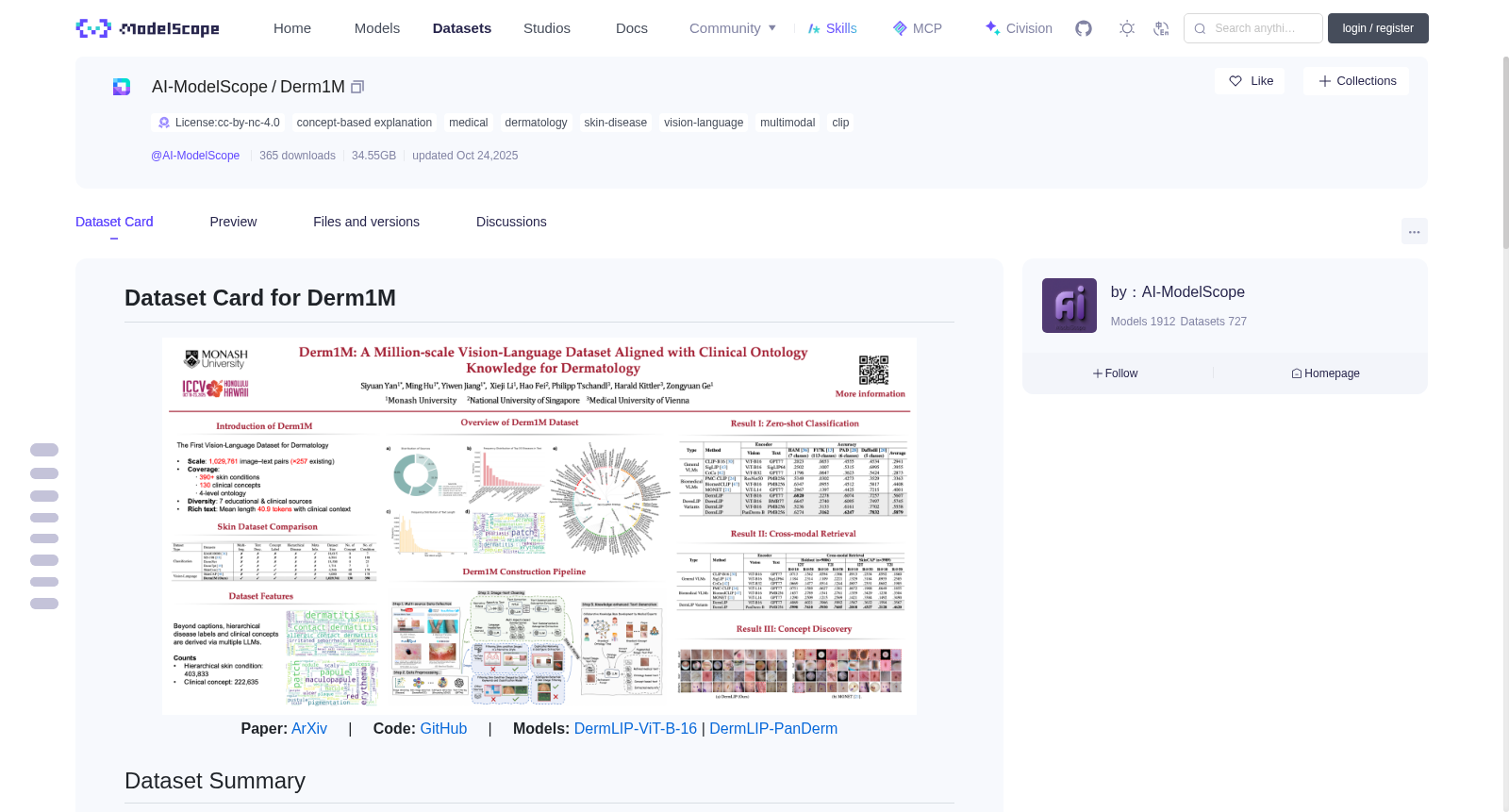
Task: Click the Dataset Summary heading
Action: point(215,781)
